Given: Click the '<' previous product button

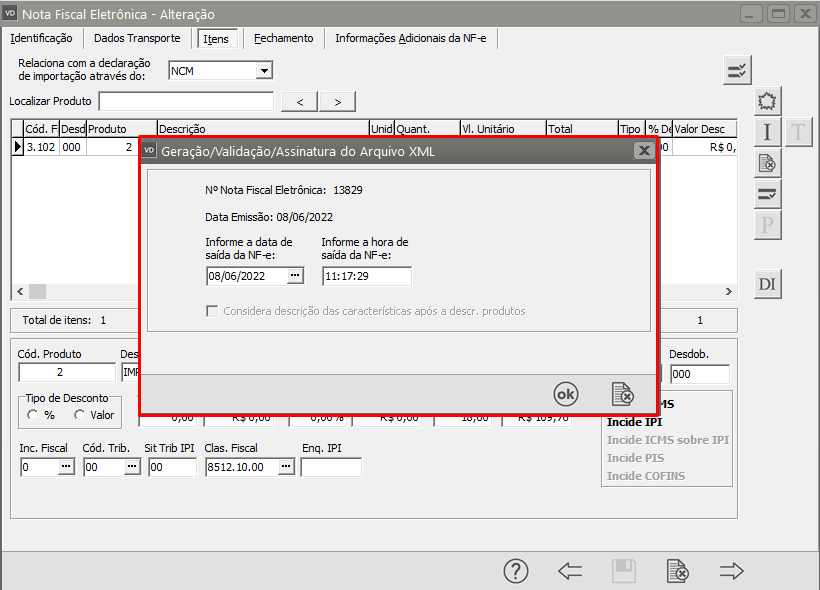Looking at the screenshot, I should tap(300, 101).
